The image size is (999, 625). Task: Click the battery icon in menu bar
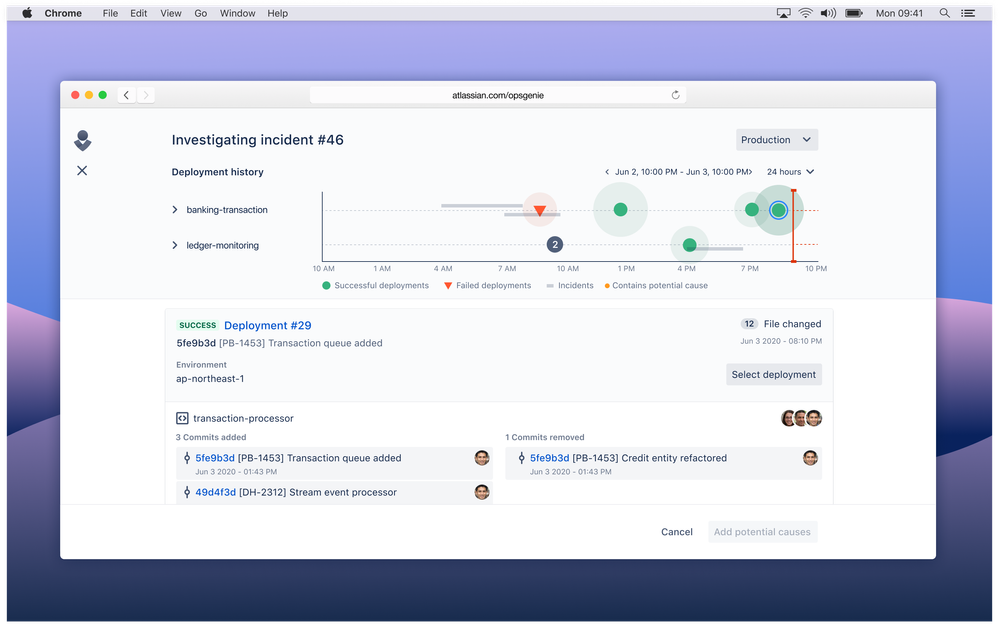click(854, 13)
